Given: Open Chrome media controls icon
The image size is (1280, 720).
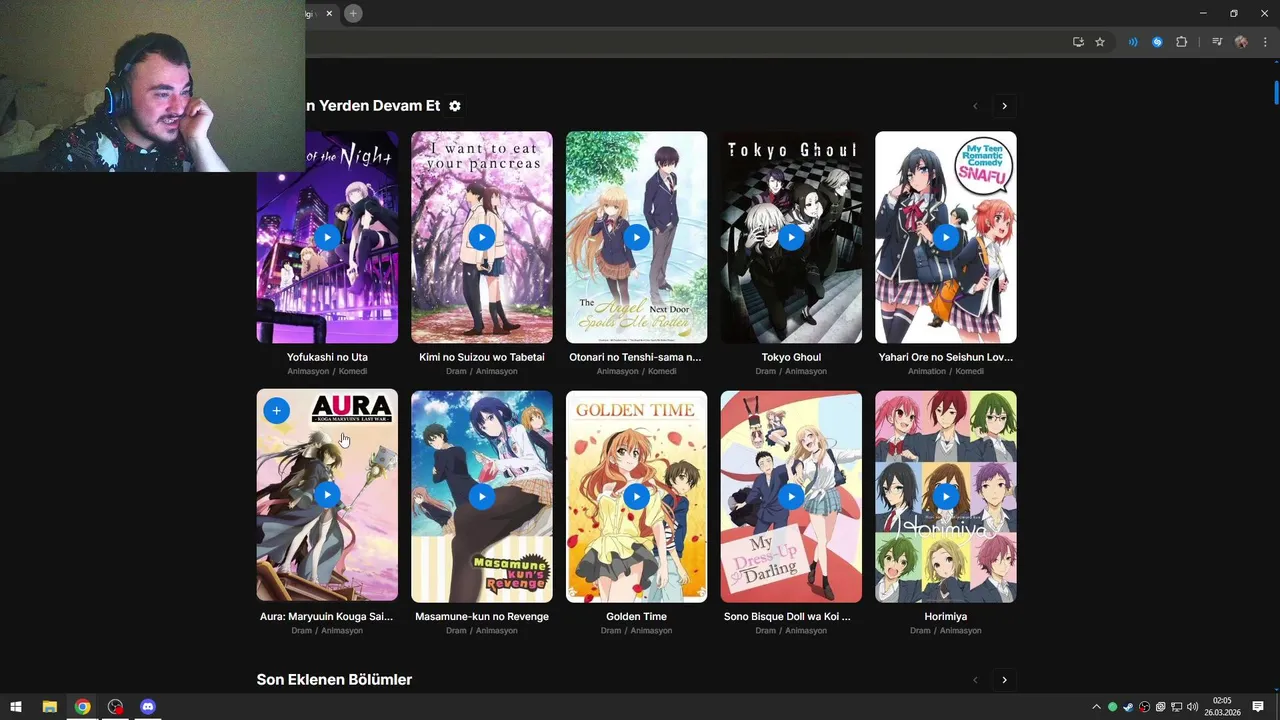Looking at the screenshot, I should pyautogui.click(x=1217, y=42).
